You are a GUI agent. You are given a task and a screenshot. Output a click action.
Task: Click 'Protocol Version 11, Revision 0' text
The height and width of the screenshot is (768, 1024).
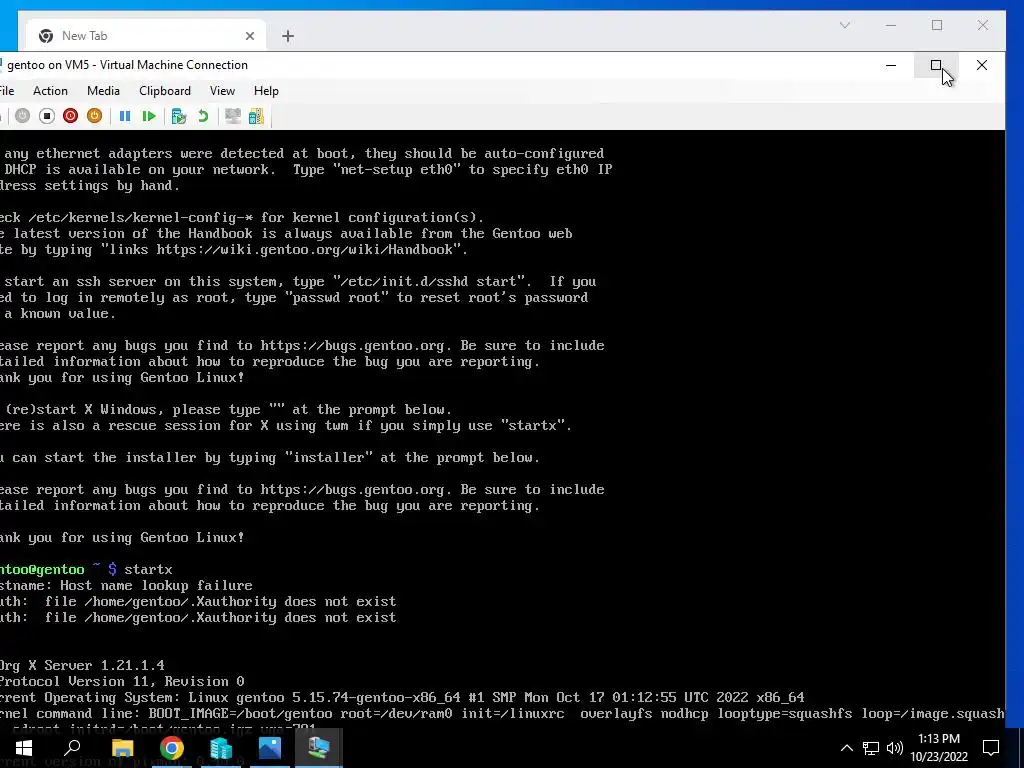(122, 681)
